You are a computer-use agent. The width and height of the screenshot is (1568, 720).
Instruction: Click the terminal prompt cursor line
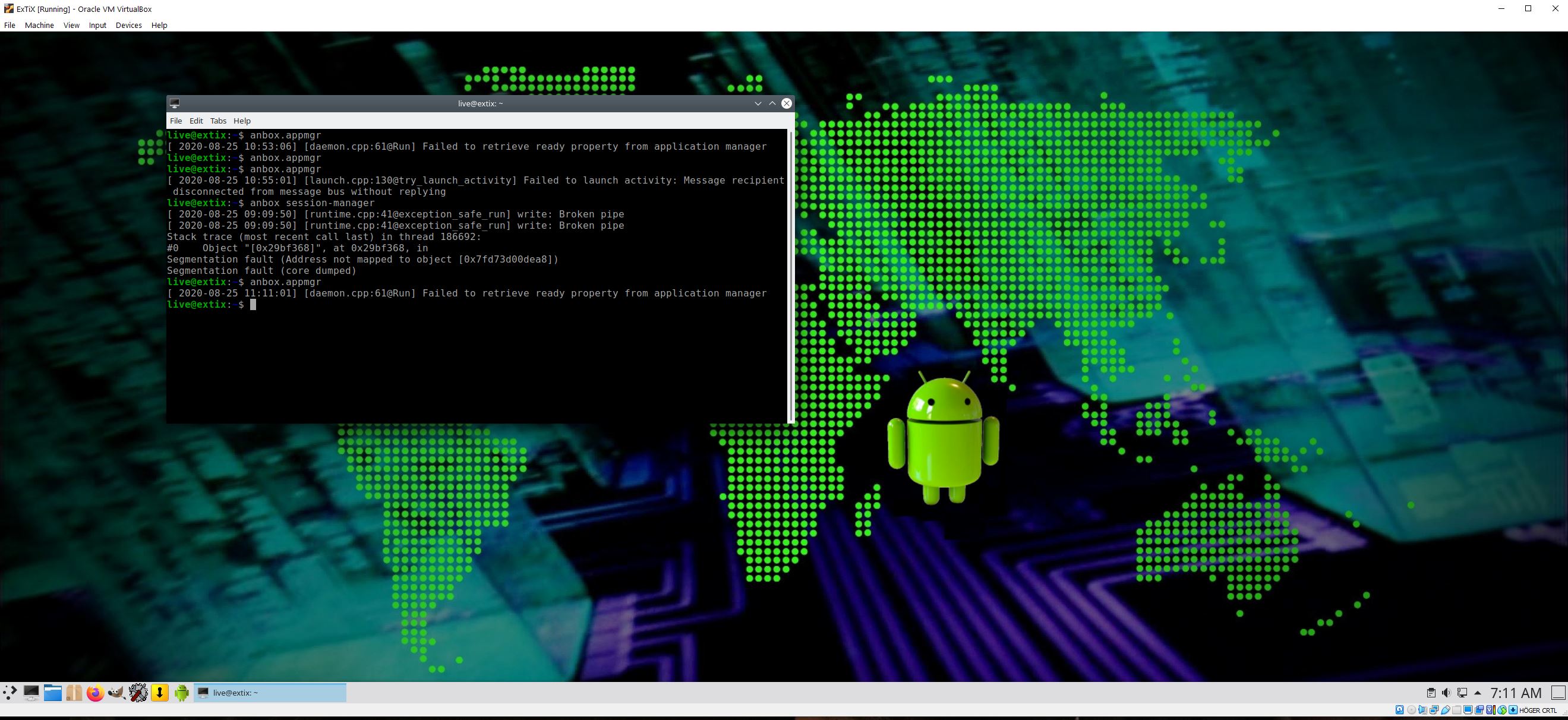coord(211,304)
